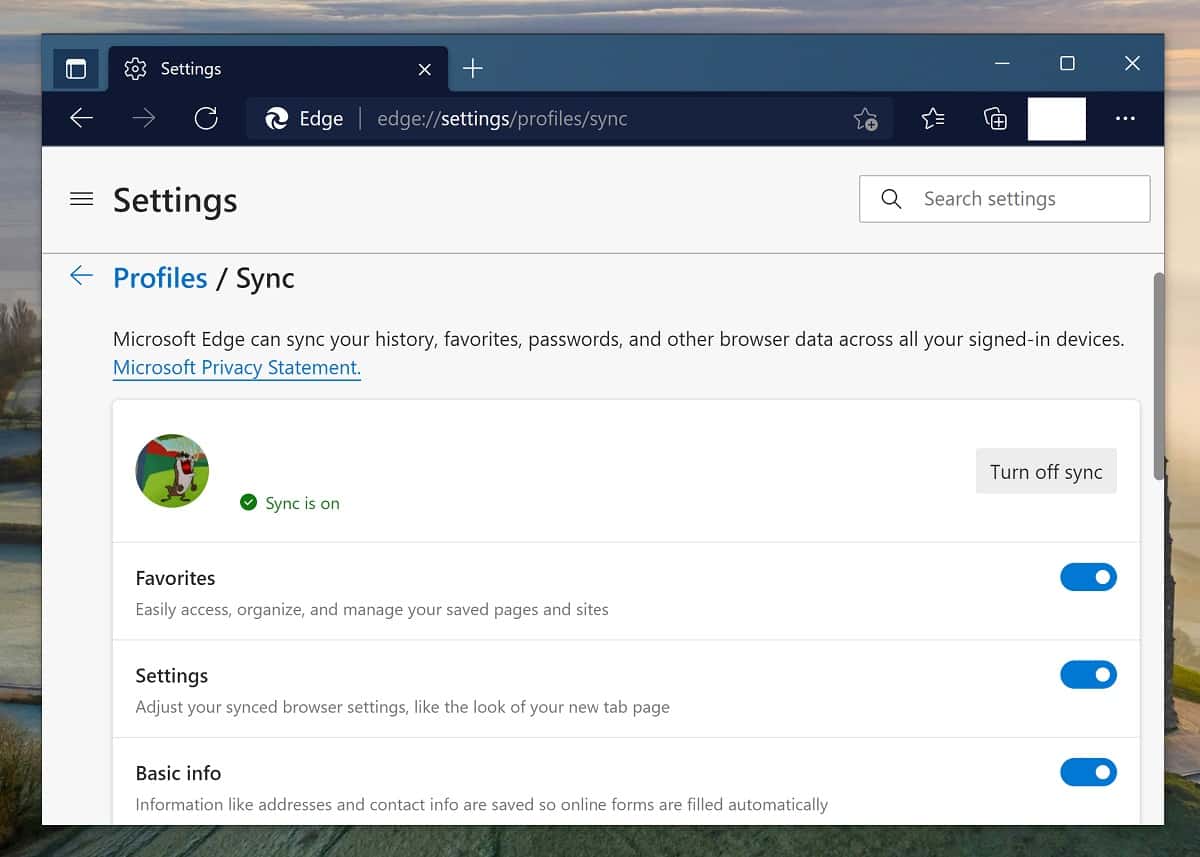Return to Profiles with the blue back arrow
Image resolution: width=1200 pixels, height=857 pixels.
[x=81, y=276]
